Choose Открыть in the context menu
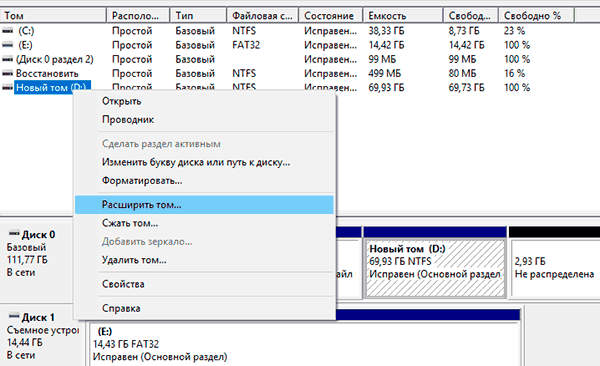 pyautogui.click(x=204, y=101)
